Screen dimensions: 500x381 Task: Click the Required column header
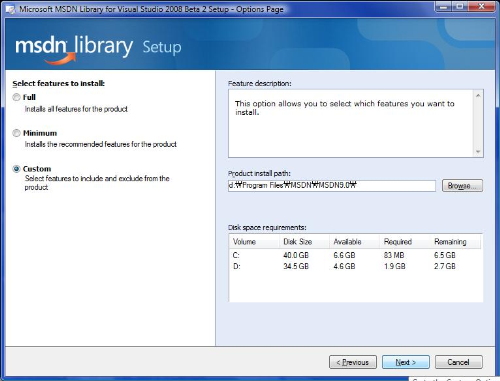pyautogui.click(x=405, y=242)
